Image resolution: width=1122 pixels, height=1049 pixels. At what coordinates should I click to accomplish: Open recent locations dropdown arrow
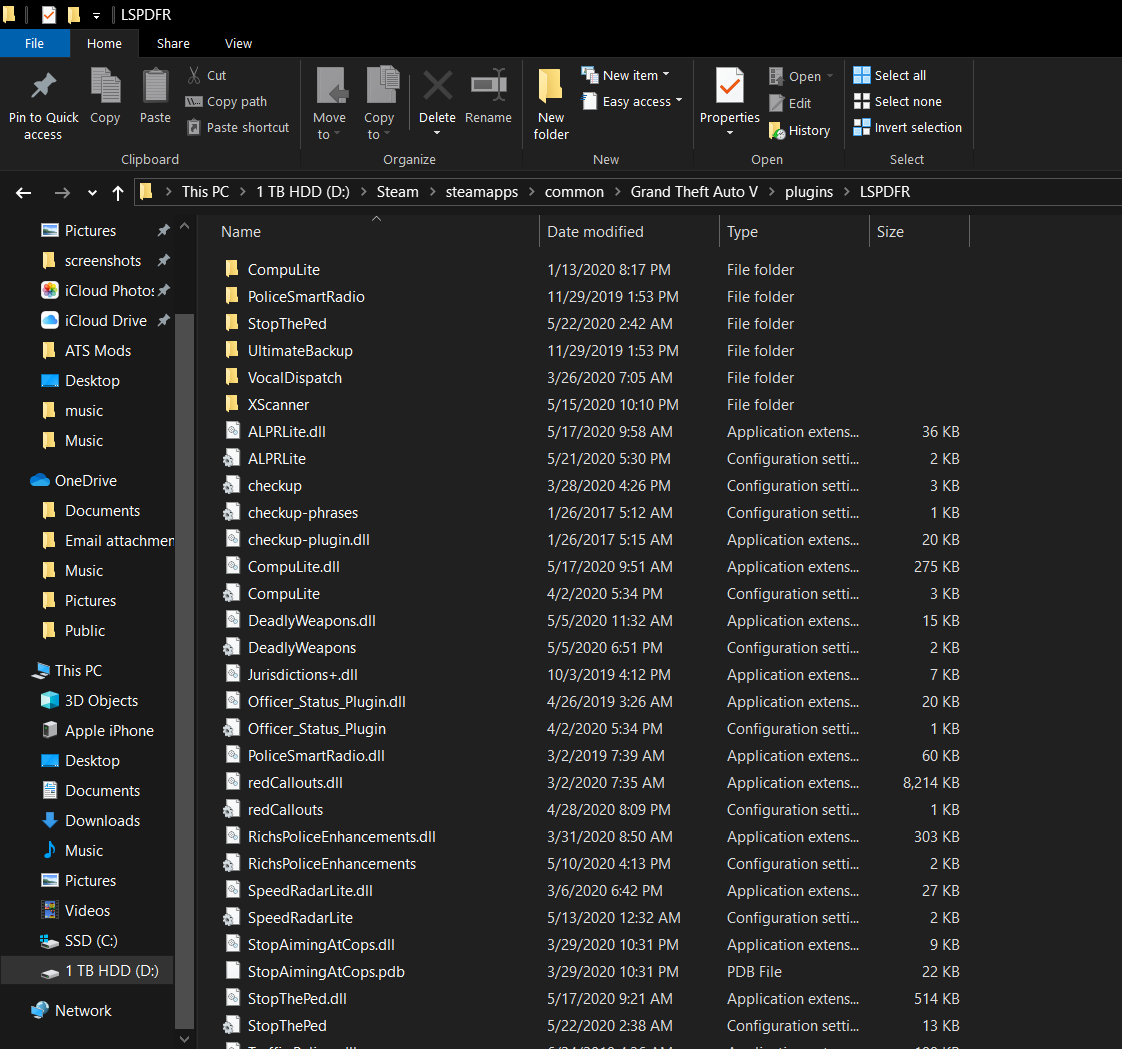point(92,193)
